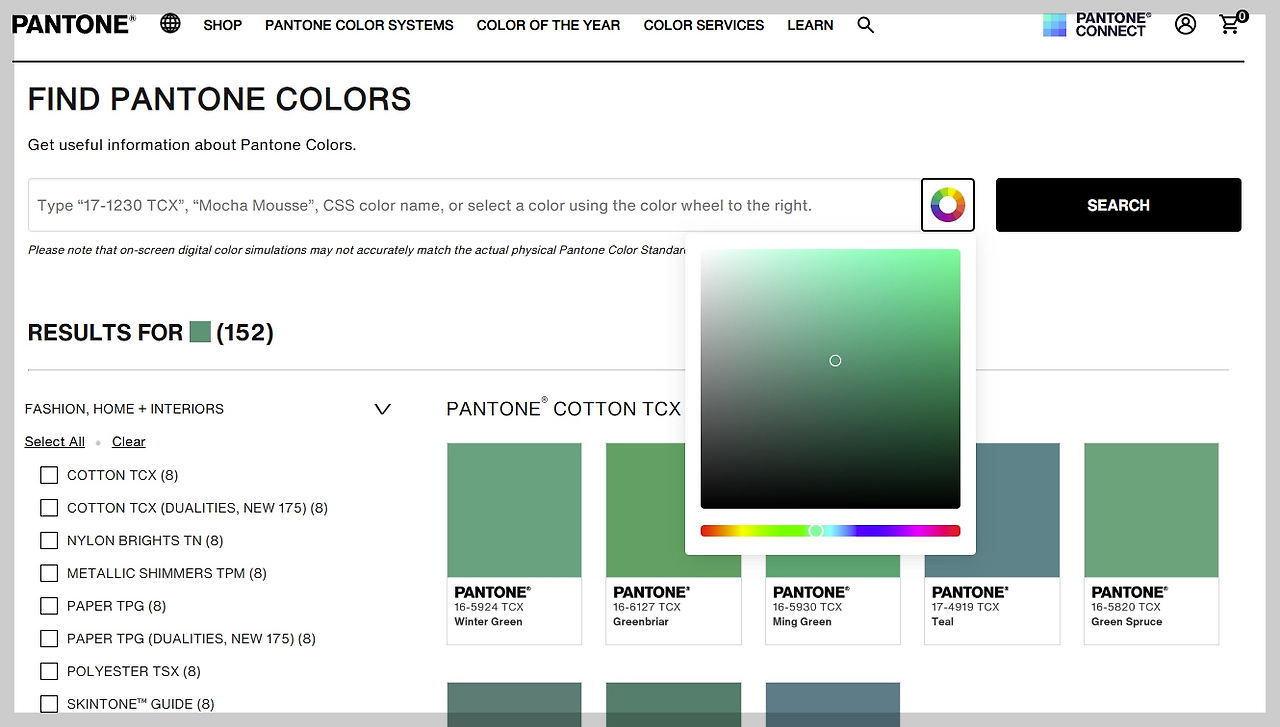Screen dimensions: 1280x727
Task: Check COTTON TCX (DUALITIES, NEW 175) checkbox
Action: point(49,508)
